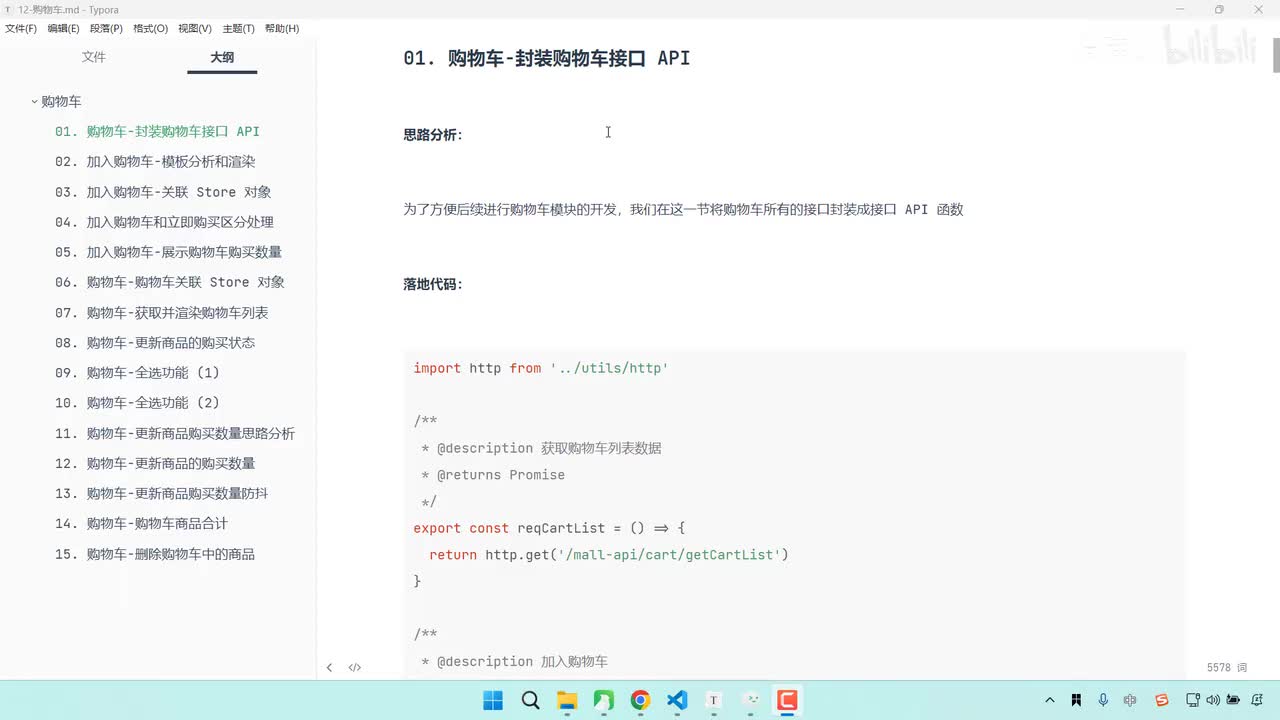Open the notification center icon
Image resolution: width=1280 pixels, height=720 pixels.
pyautogui.click(x=1258, y=700)
